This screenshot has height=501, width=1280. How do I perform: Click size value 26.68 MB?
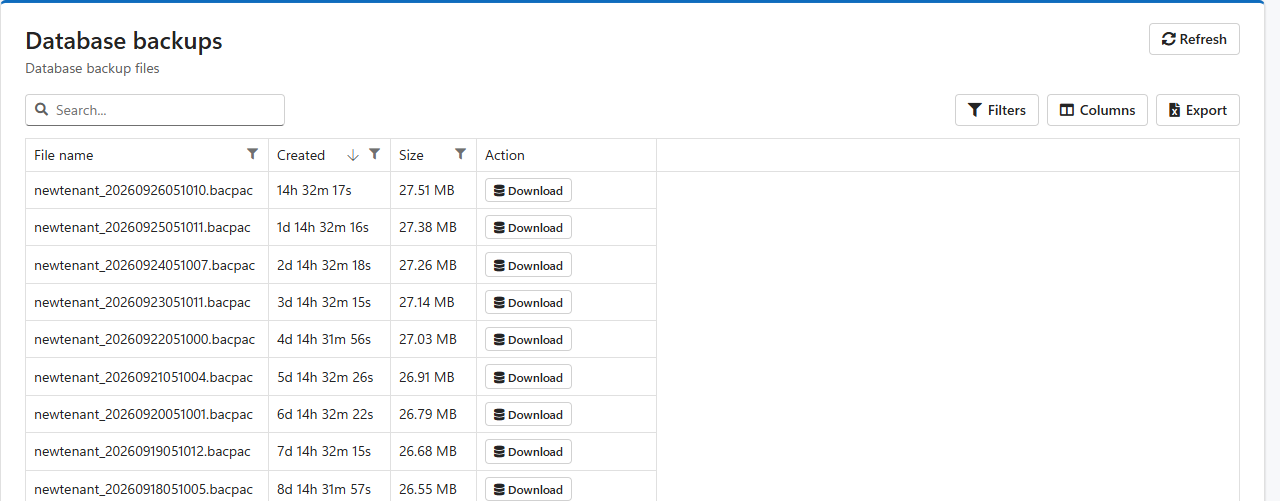(x=428, y=451)
